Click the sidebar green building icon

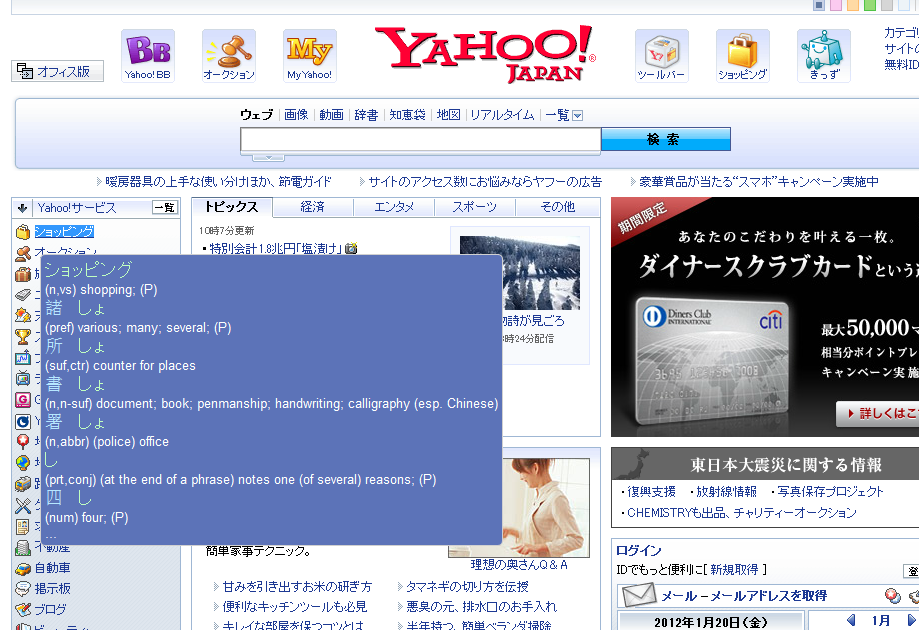23,547
